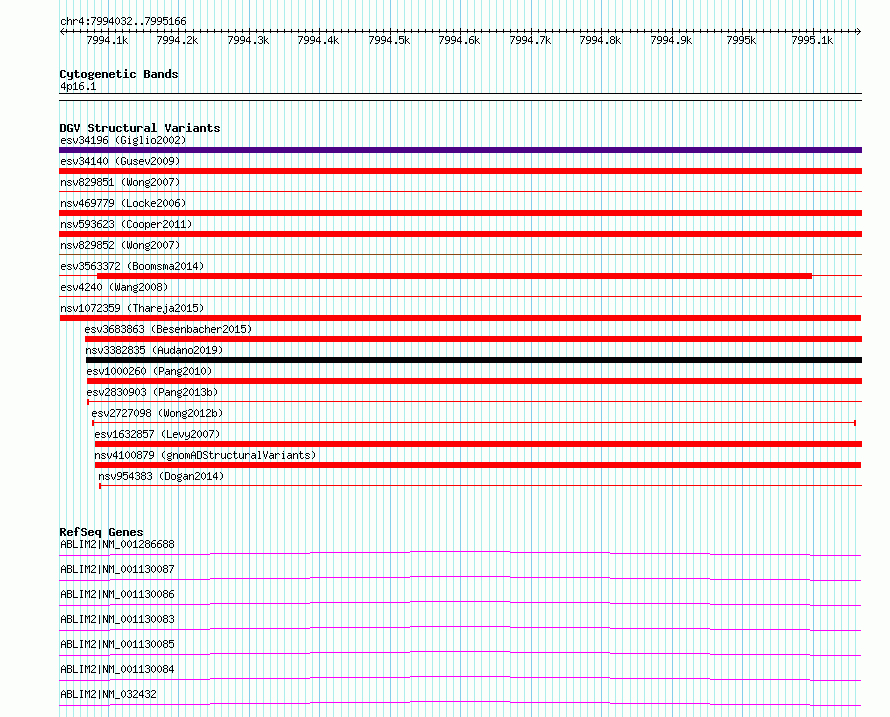The height and width of the screenshot is (717, 890).
Task: Click the red bar under nsv469779 (Locke2006)
Action: pyautogui.click(x=460, y=213)
